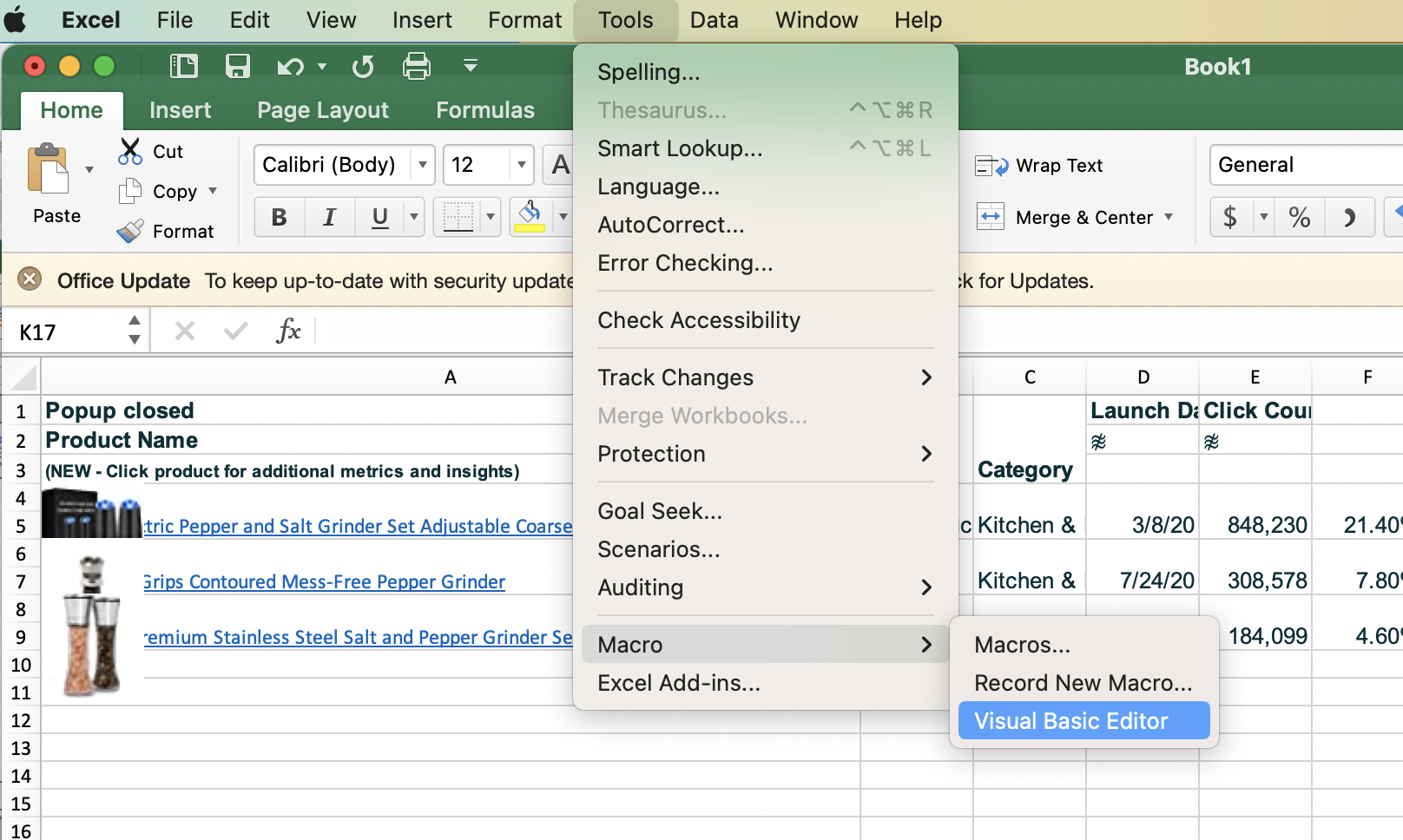Apply percent style
1403x840 pixels.
(x=1299, y=217)
